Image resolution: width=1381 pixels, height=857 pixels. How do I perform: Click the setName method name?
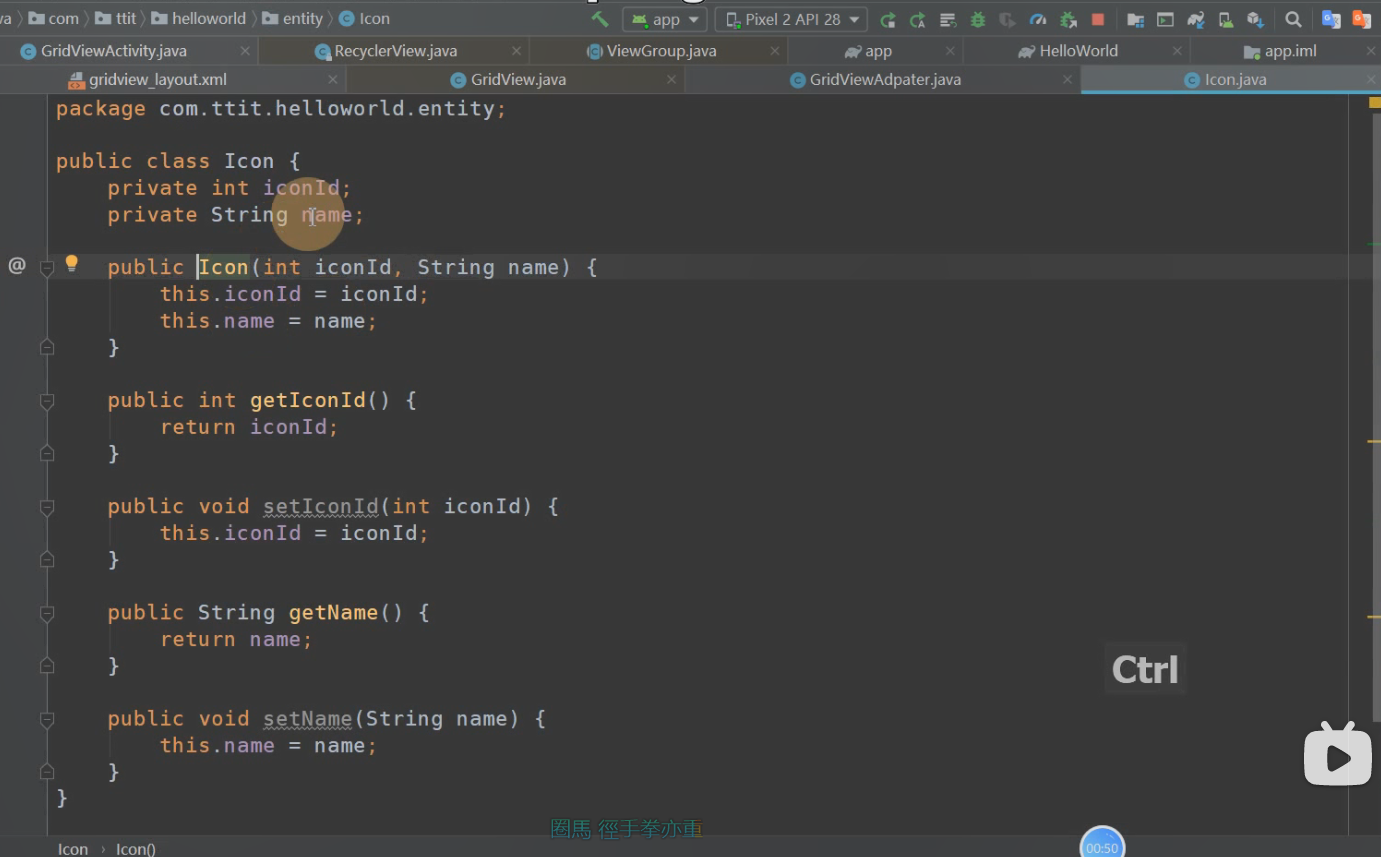tap(308, 718)
